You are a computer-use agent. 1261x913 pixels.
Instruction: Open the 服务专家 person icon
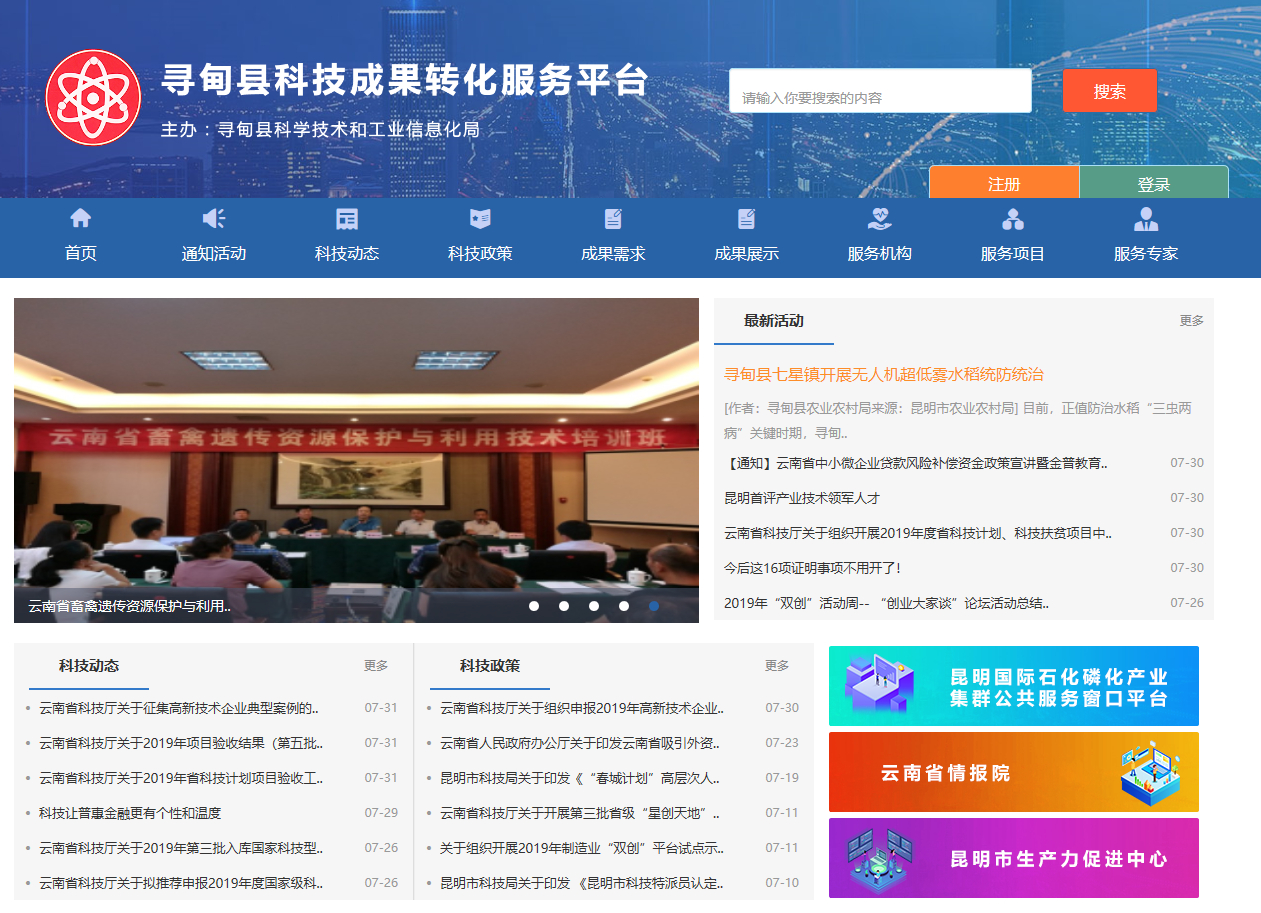(1146, 219)
